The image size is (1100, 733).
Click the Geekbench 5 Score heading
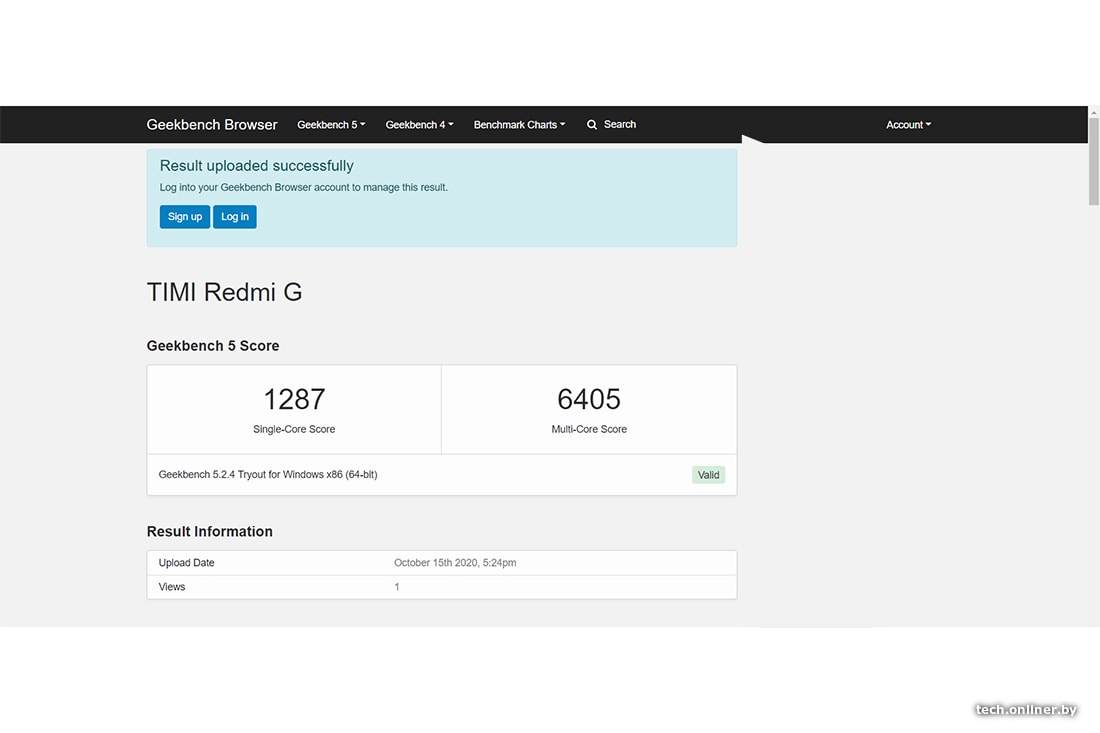(x=213, y=346)
